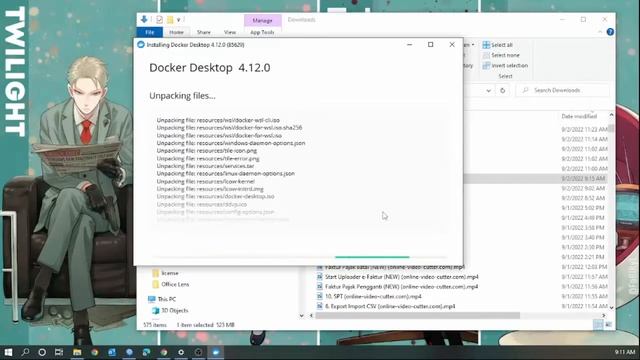Click the video icon beside Start Uploader e-Faktur file
Viewport: 640px width, 360px height.
pos(320,277)
